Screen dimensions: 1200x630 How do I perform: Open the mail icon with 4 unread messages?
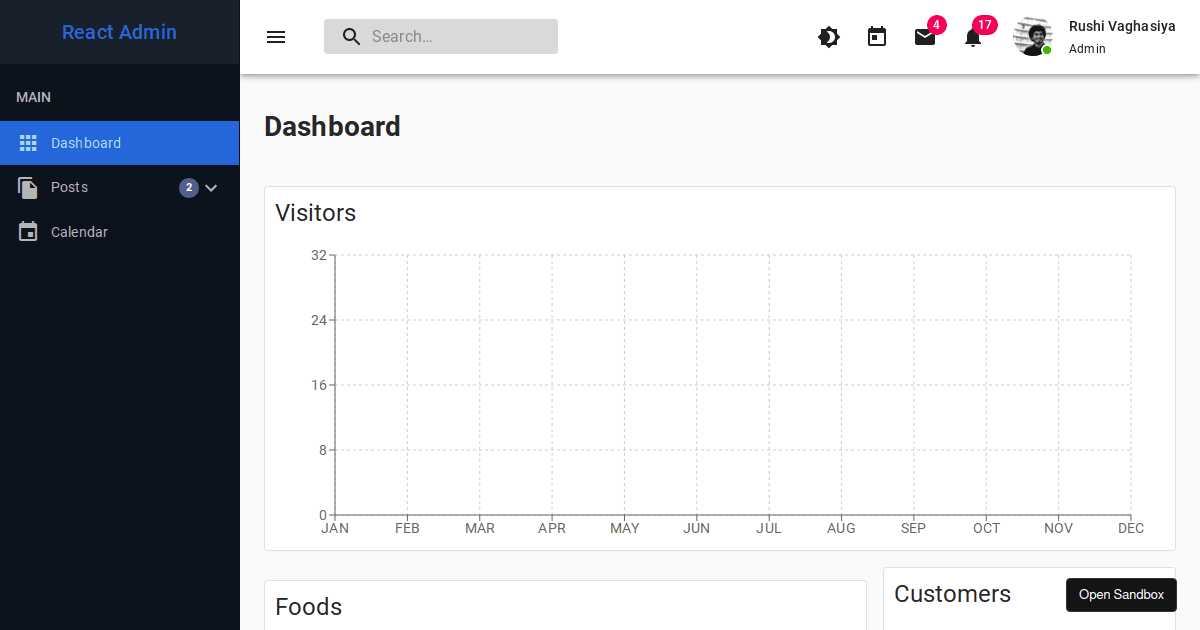coord(925,37)
